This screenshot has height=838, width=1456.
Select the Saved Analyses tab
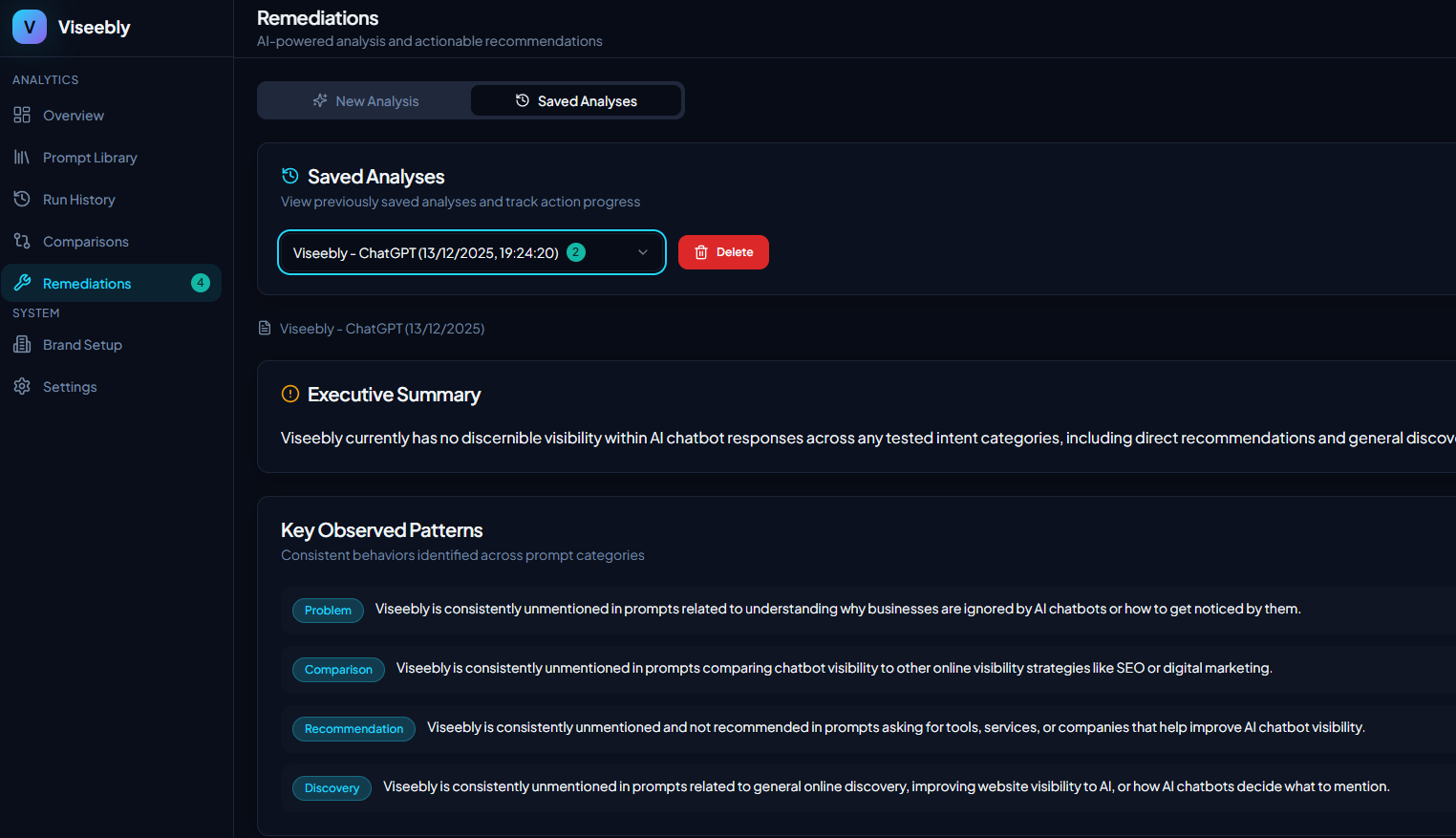coord(576,100)
